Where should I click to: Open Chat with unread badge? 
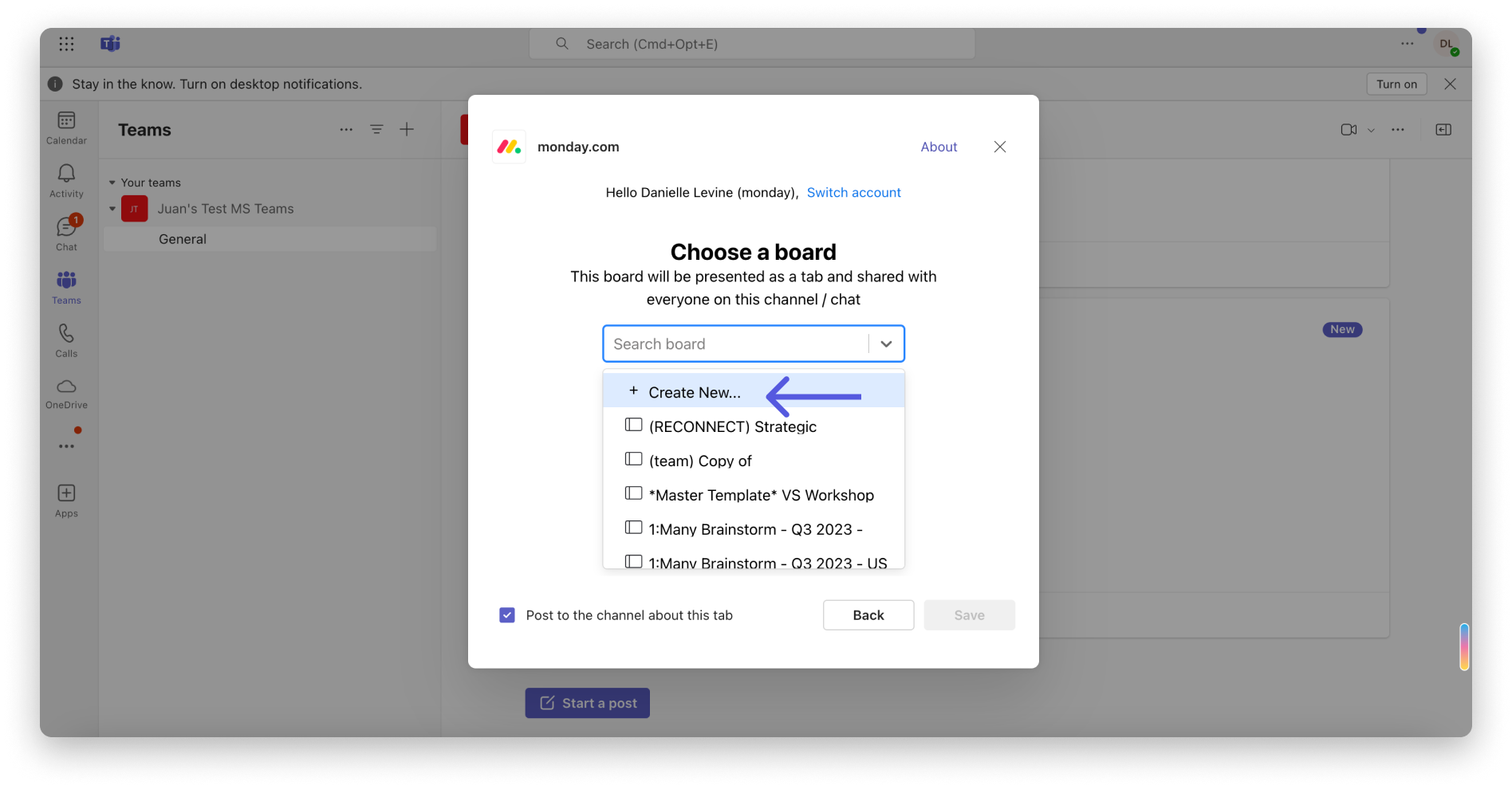click(67, 234)
